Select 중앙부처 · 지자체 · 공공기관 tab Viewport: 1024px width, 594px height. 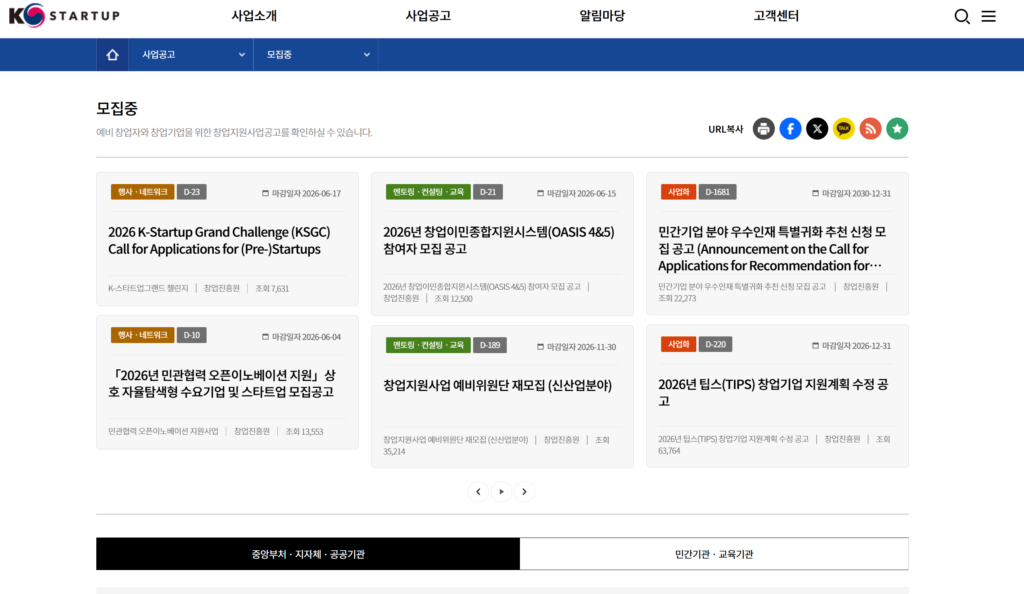pos(308,554)
